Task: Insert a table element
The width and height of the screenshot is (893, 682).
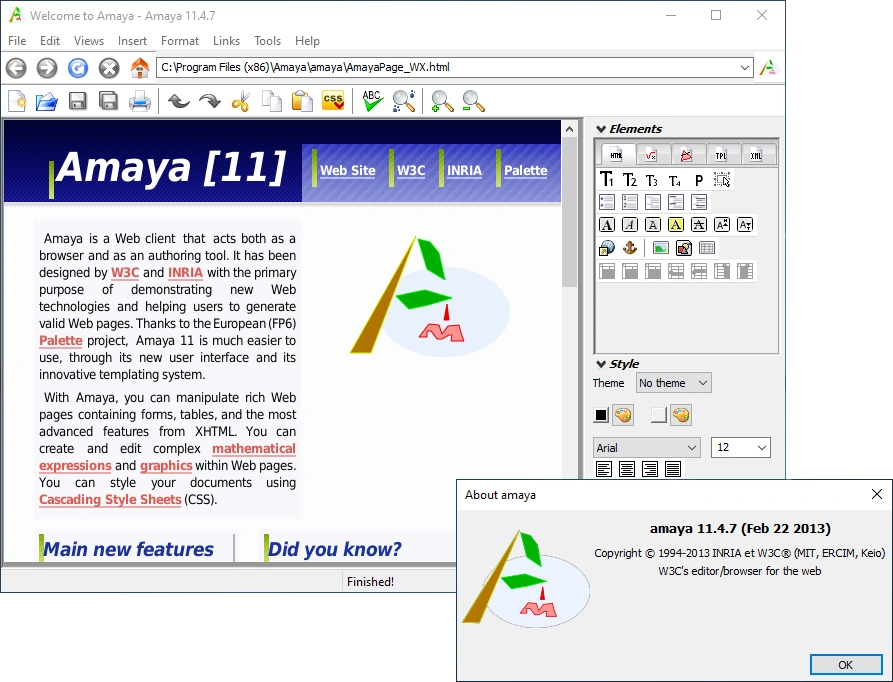Action: pyautogui.click(x=708, y=247)
